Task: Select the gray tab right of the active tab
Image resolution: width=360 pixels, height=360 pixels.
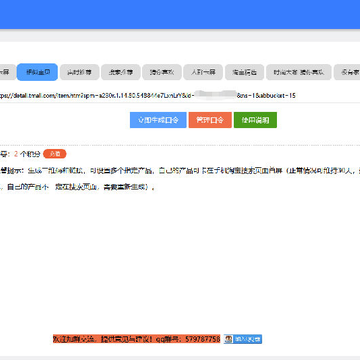Action: tap(79, 72)
